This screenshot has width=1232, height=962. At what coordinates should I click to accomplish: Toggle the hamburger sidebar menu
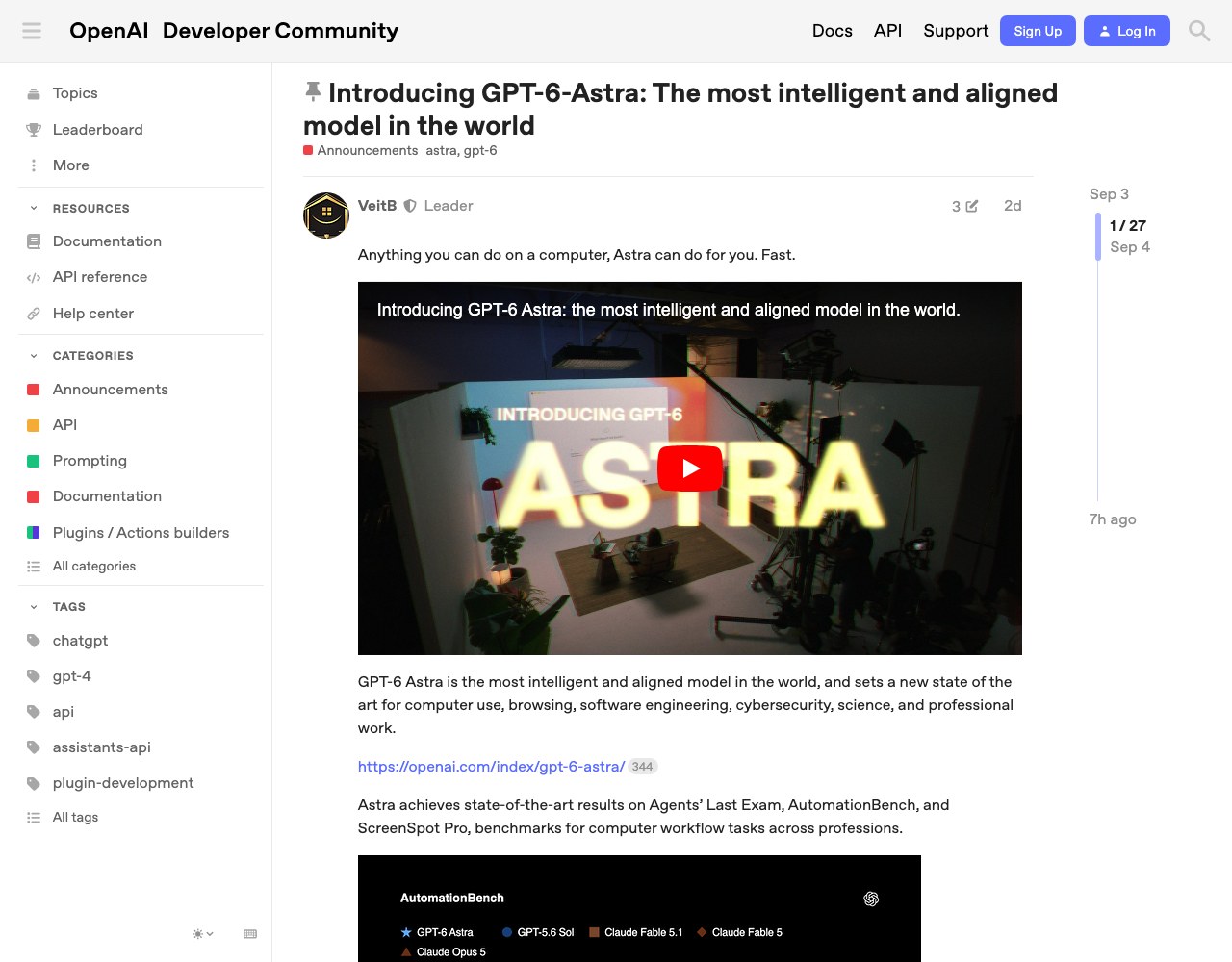(32, 31)
